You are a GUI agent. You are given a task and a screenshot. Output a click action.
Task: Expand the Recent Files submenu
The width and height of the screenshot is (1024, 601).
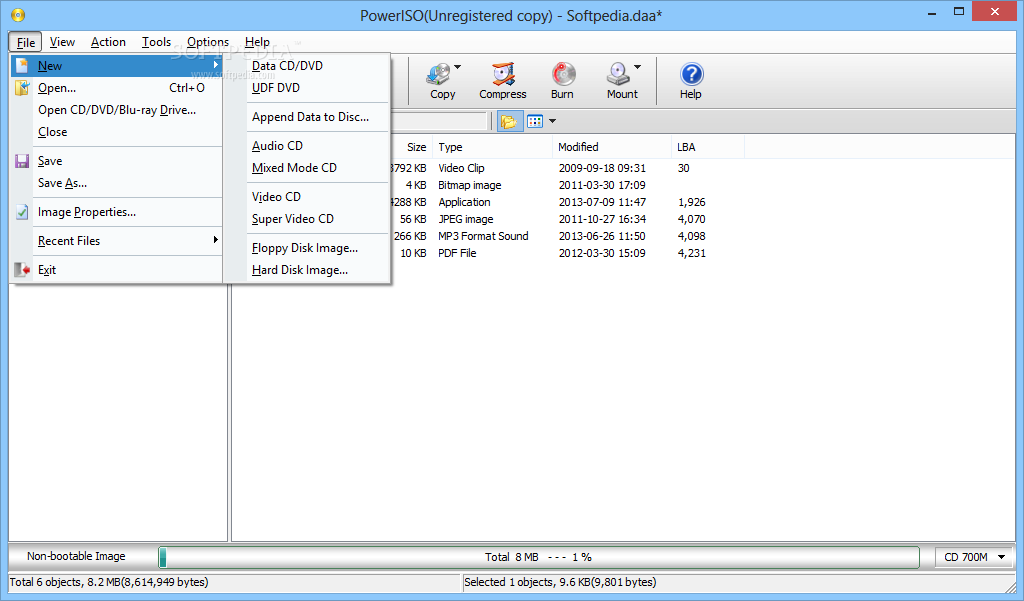116,240
